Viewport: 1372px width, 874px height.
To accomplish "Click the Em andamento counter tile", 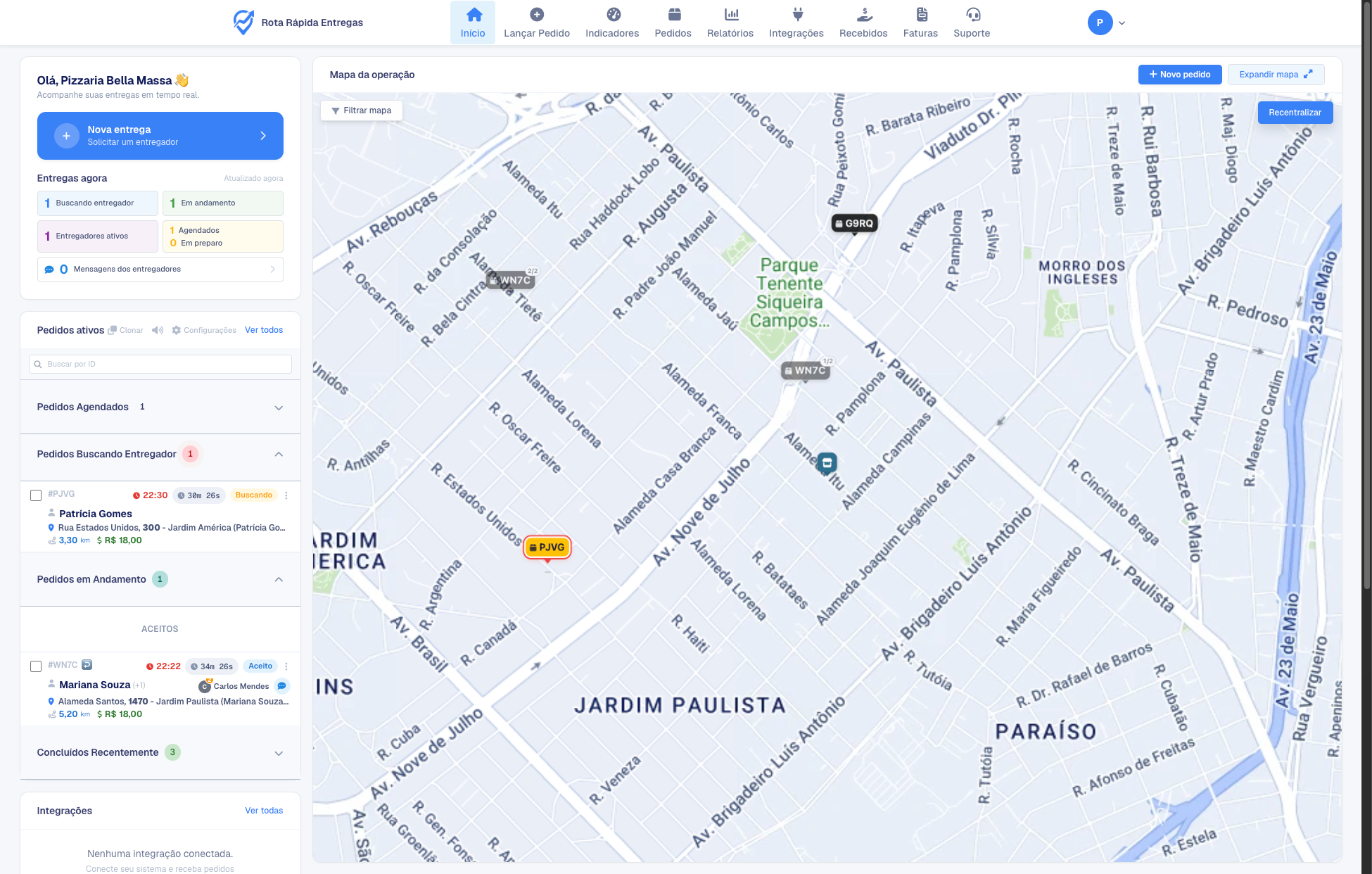I will click(x=223, y=203).
